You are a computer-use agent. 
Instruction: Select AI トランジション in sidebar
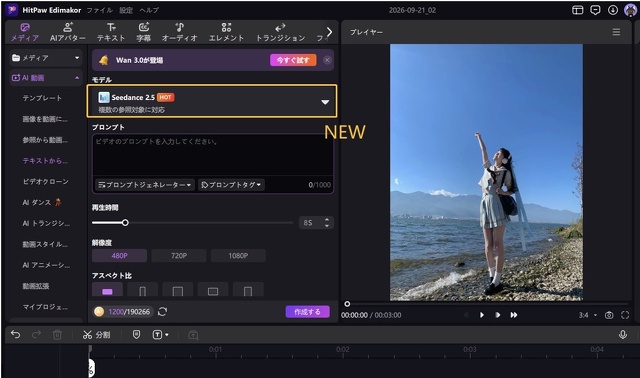tap(46, 223)
